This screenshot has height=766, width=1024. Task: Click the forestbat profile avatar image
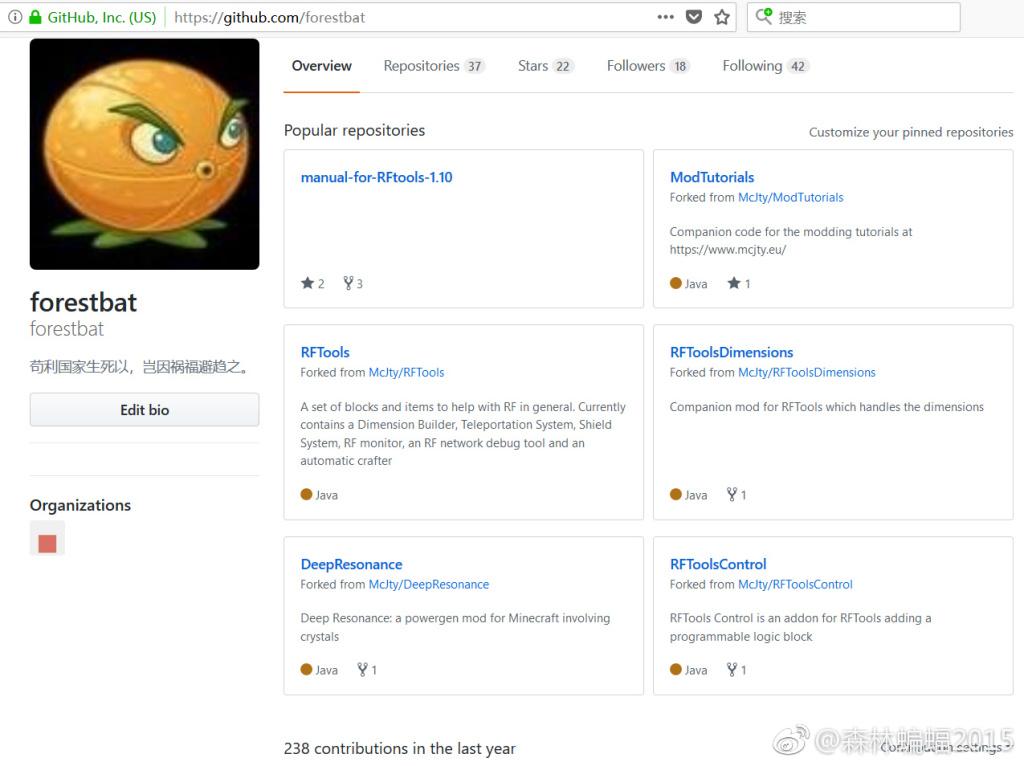(x=144, y=154)
